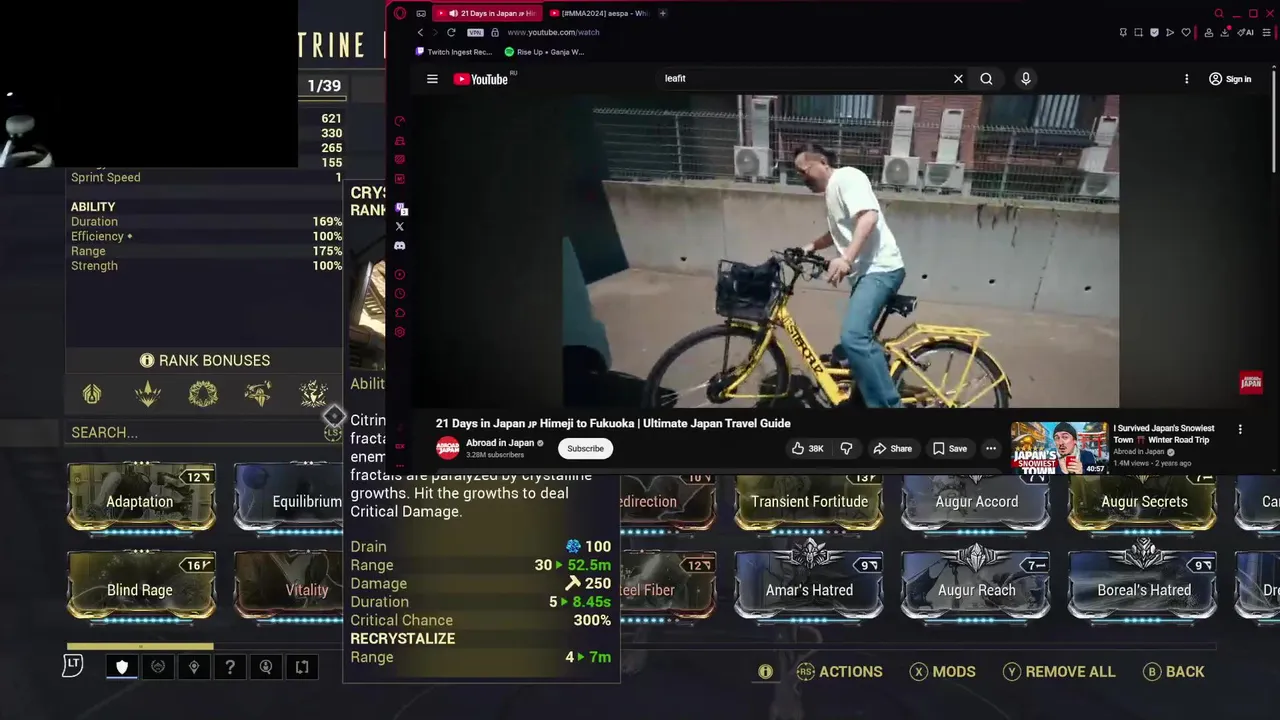The width and height of the screenshot is (1280, 720).
Task: Open browser AI assistant button
Action: [1246, 32]
